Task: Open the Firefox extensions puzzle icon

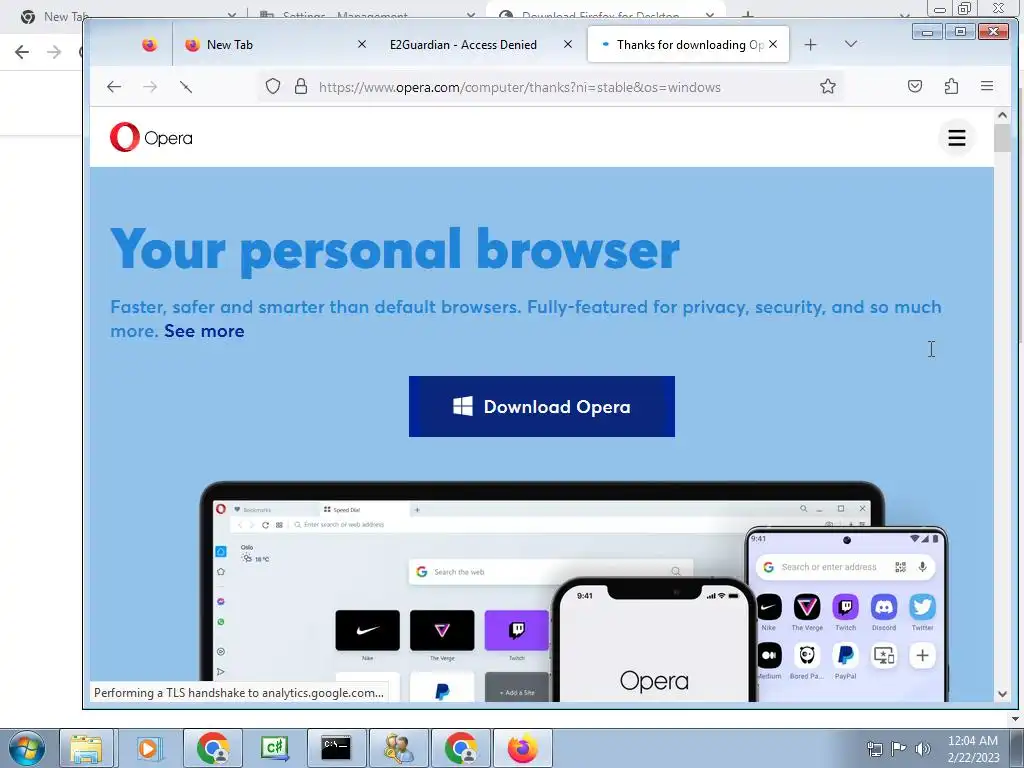Action: coord(952,86)
